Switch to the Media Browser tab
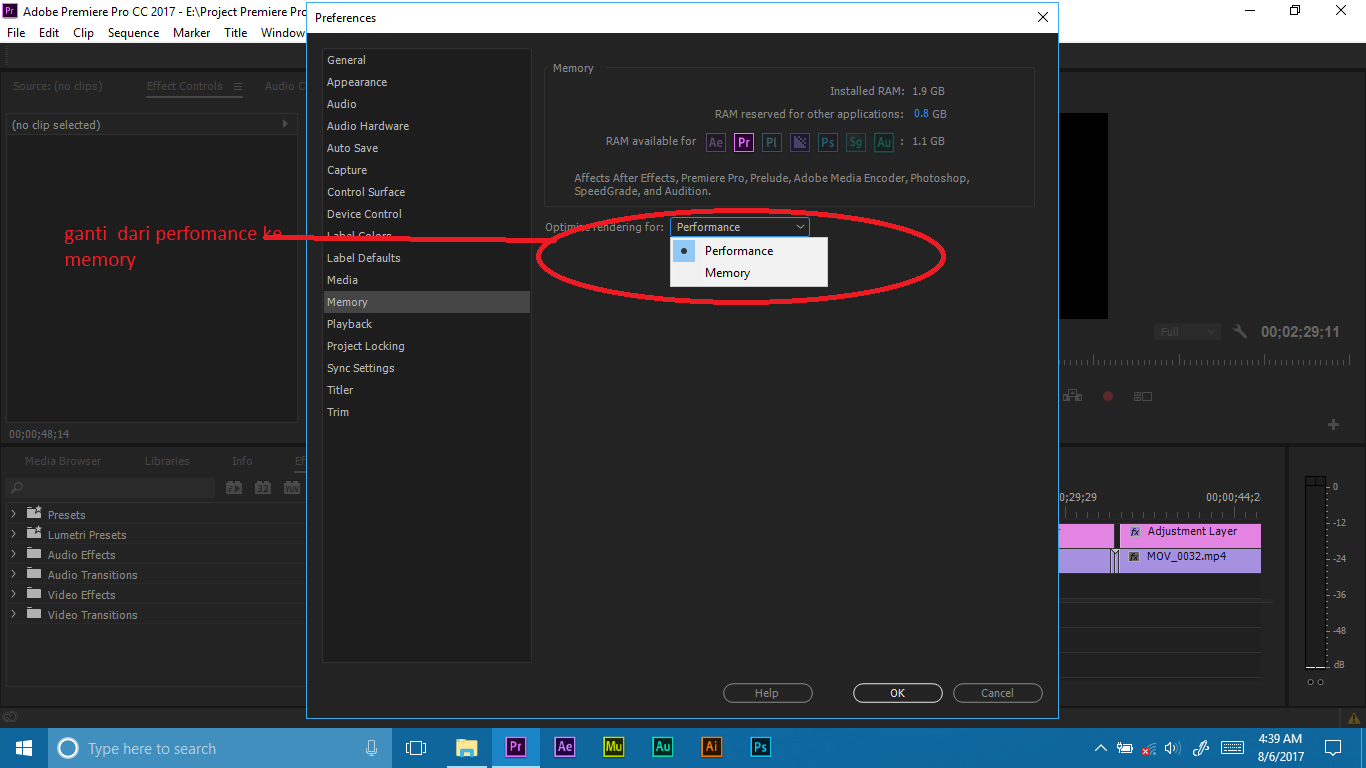Screen dimensions: 1366x768 (x=63, y=461)
